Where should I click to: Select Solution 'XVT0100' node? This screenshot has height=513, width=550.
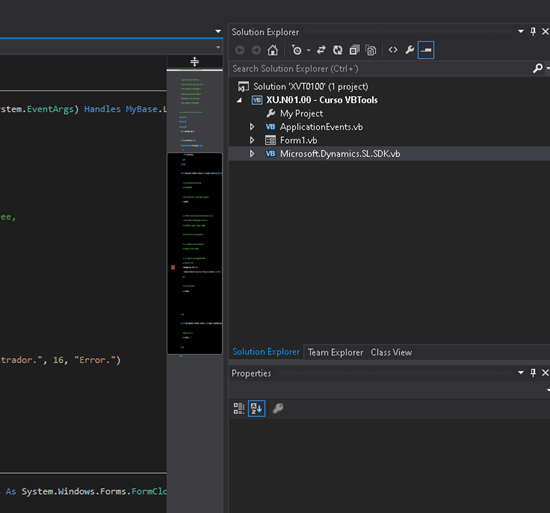tap(311, 86)
